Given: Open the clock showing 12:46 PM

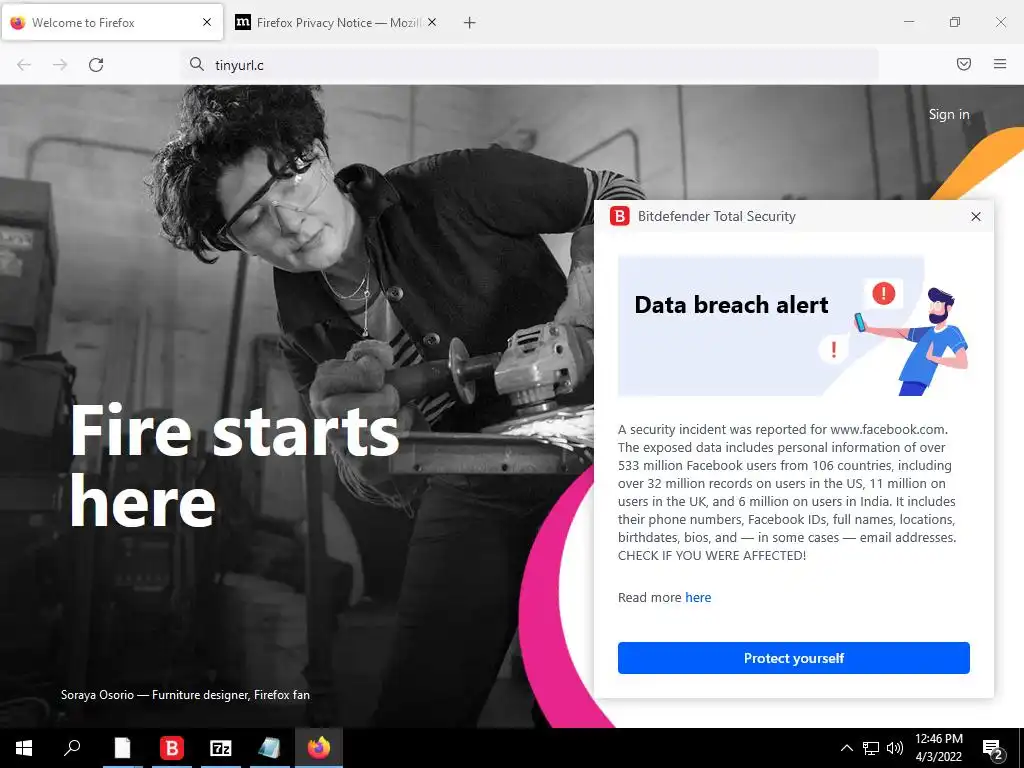Looking at the screenshot, I should coord(938,748).
